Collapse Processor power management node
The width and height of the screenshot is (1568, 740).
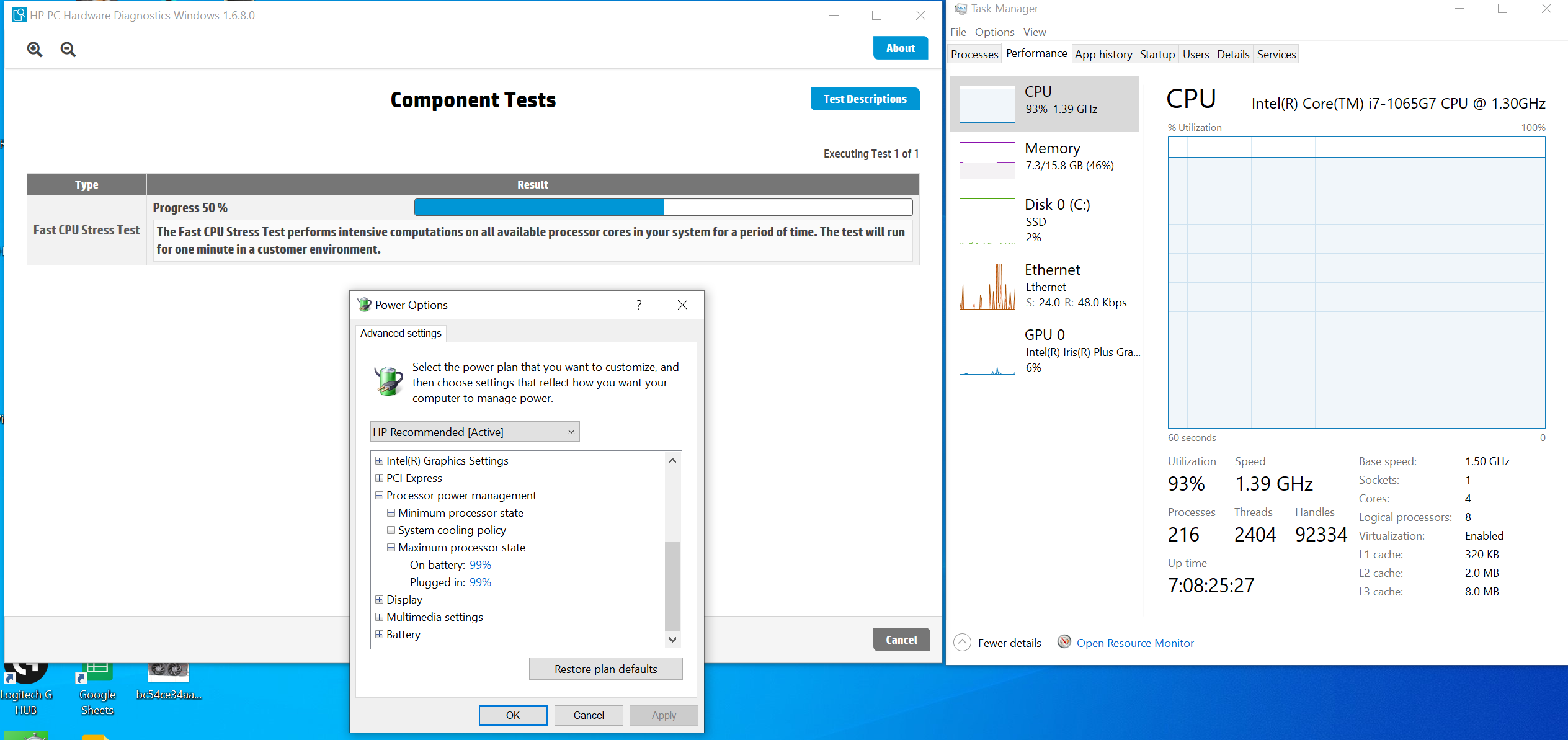click(379, 496)
